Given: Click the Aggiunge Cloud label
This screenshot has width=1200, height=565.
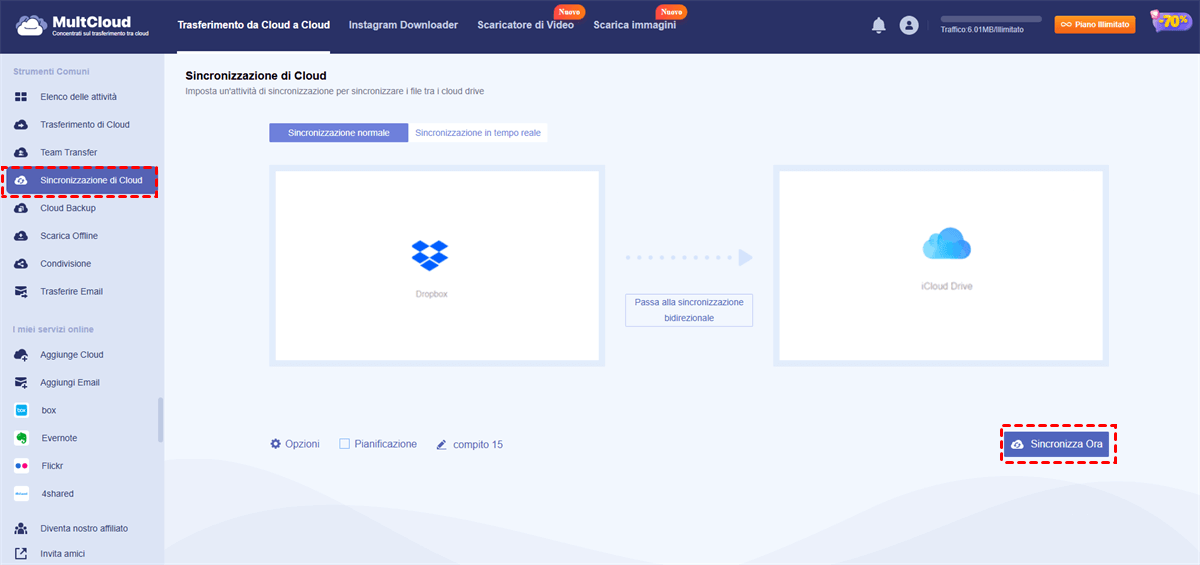Looking at the screenshot, I should point(72,355).
